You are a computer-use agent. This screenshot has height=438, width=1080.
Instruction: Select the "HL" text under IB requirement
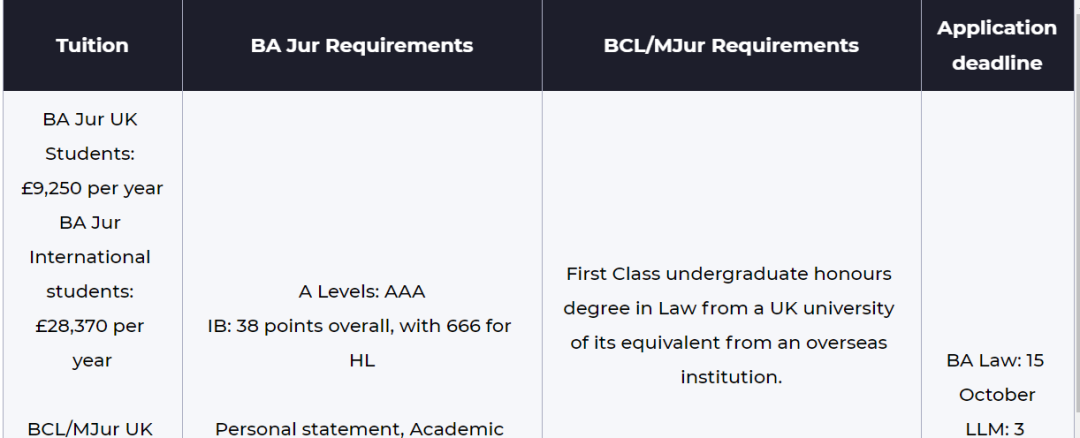click(362, 360)
